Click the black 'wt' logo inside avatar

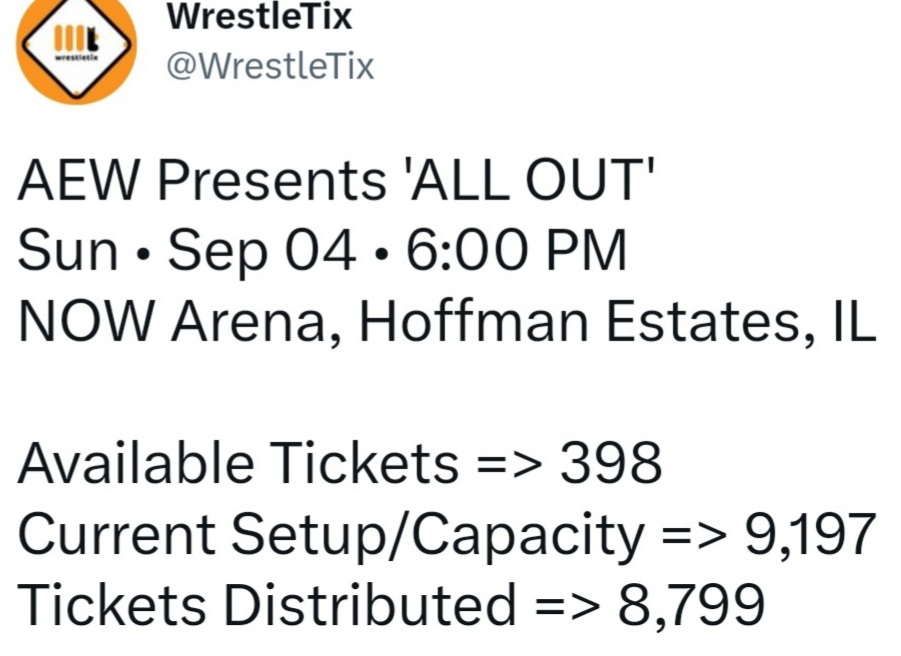coord(76,41)
